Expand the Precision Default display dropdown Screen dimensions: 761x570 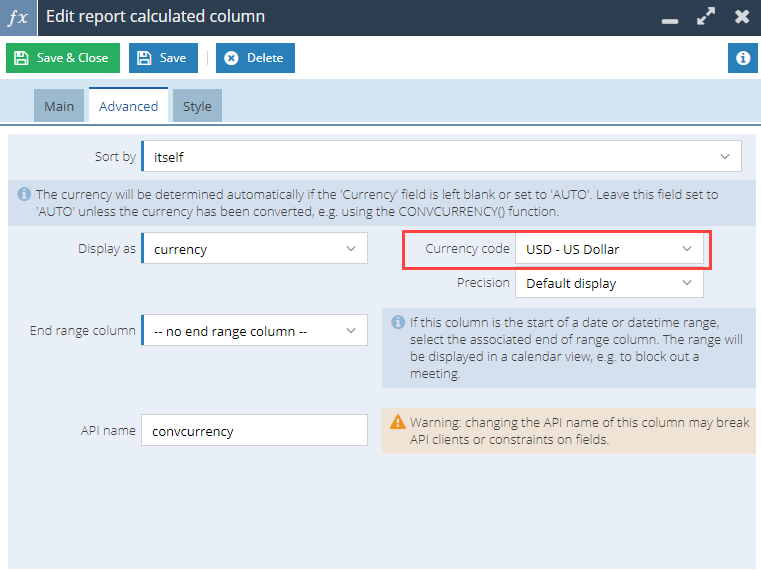tap(609, 283)
